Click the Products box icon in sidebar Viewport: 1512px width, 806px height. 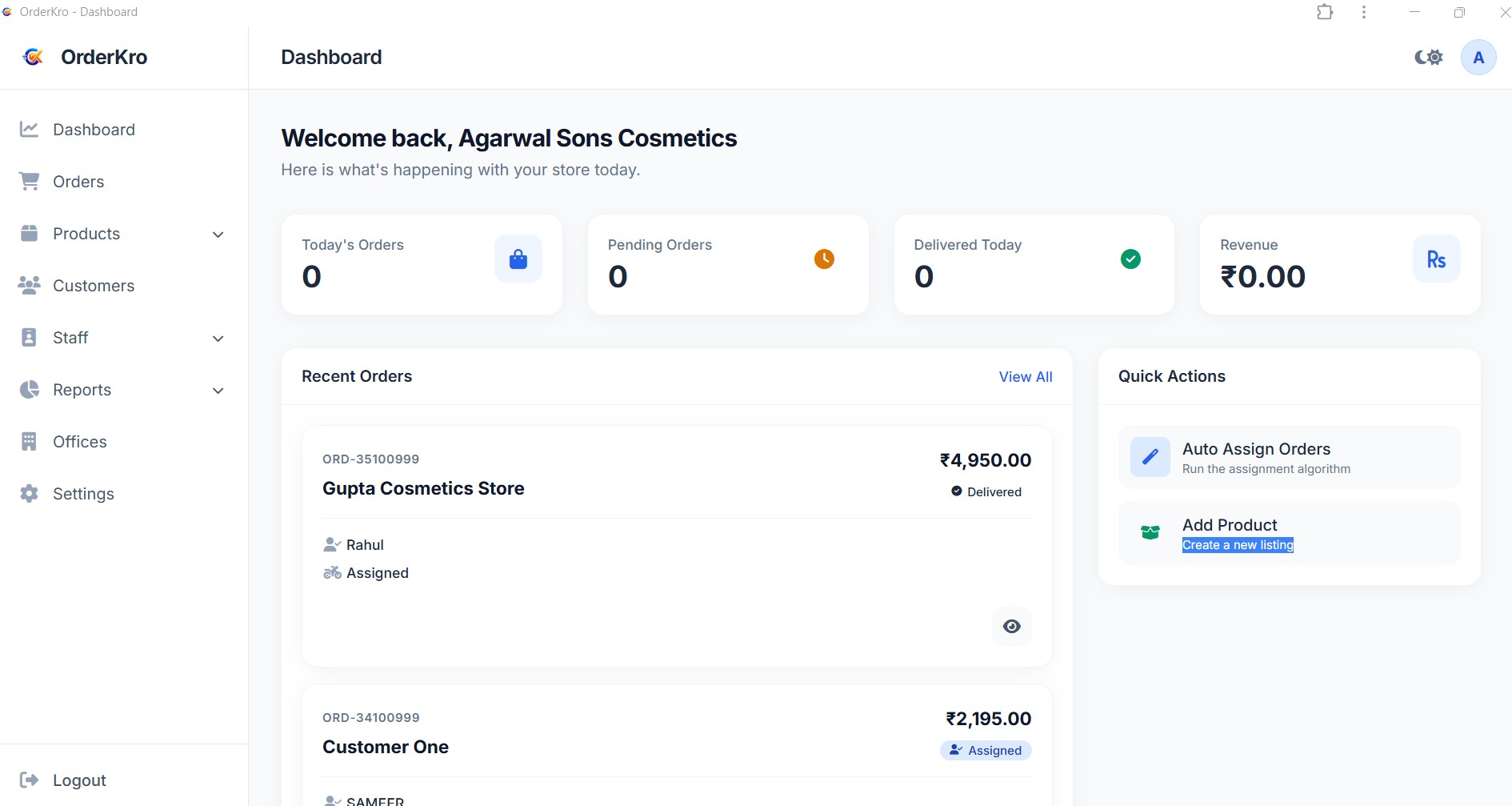[x=29, y=233]
